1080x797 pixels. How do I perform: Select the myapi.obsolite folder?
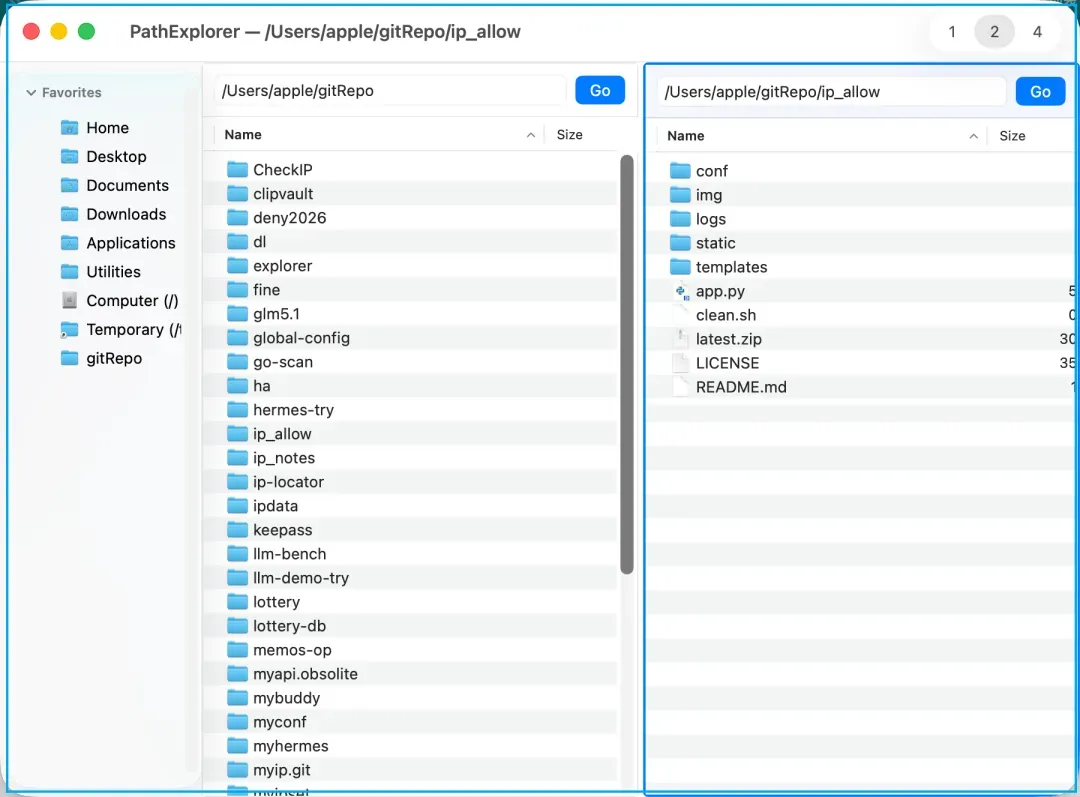click(412, 674)
